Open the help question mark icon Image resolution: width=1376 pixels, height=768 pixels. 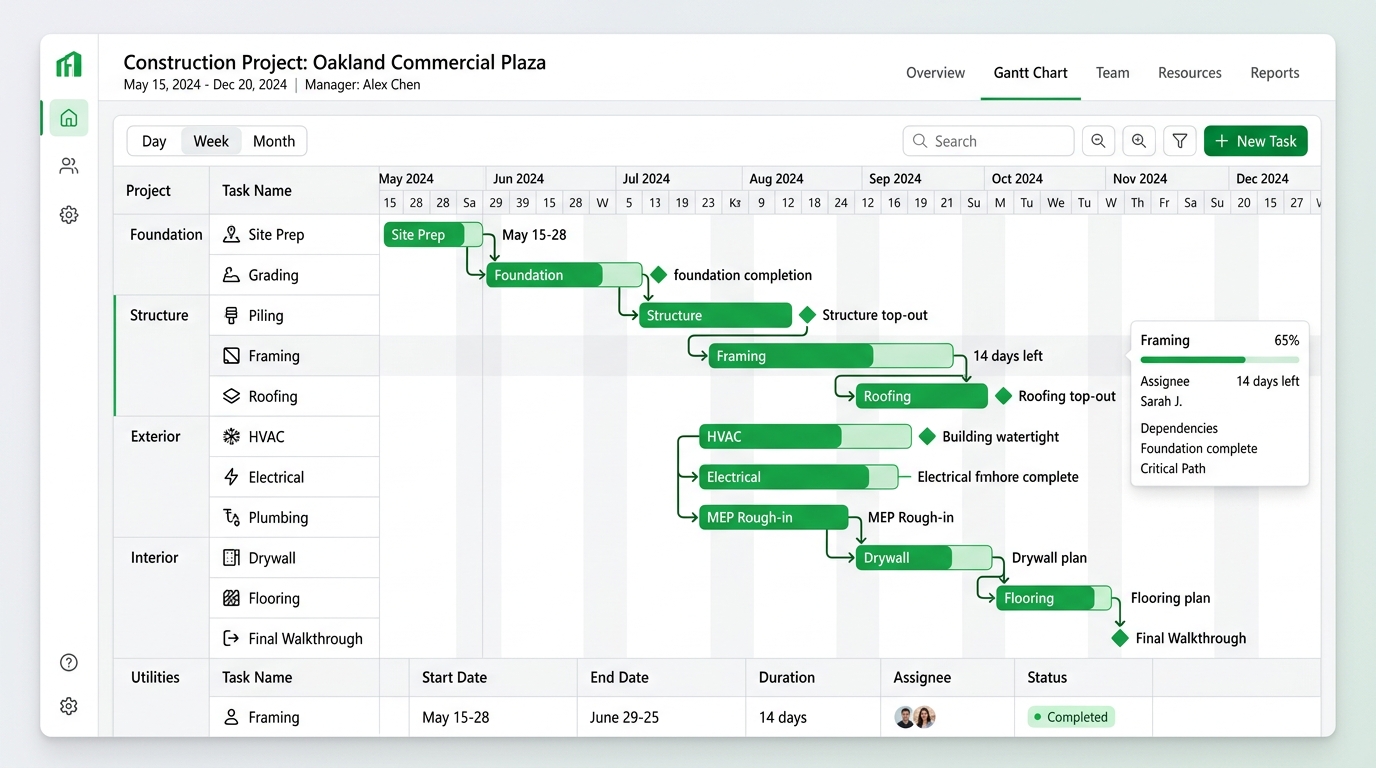coord(68,662)
